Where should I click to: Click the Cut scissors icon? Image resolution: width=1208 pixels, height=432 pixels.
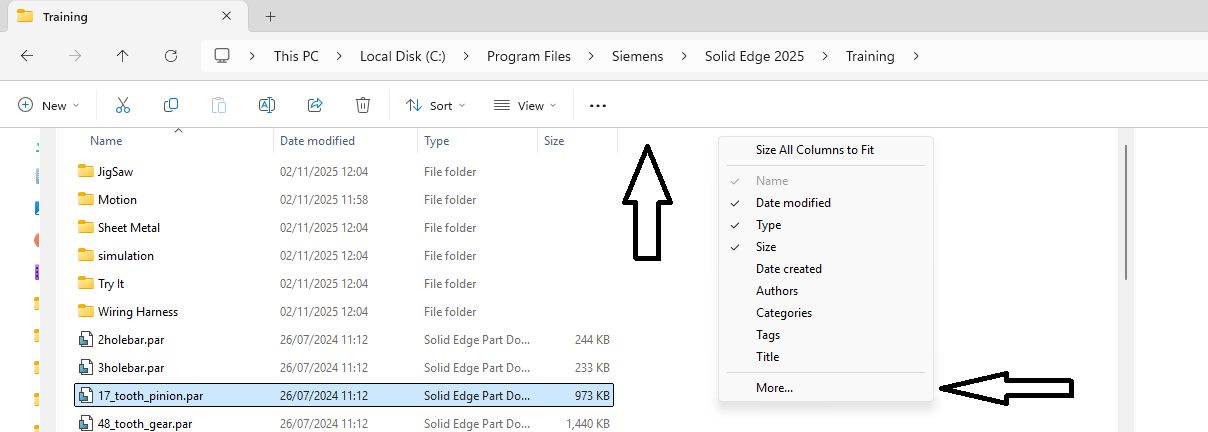tap(123, 105)
